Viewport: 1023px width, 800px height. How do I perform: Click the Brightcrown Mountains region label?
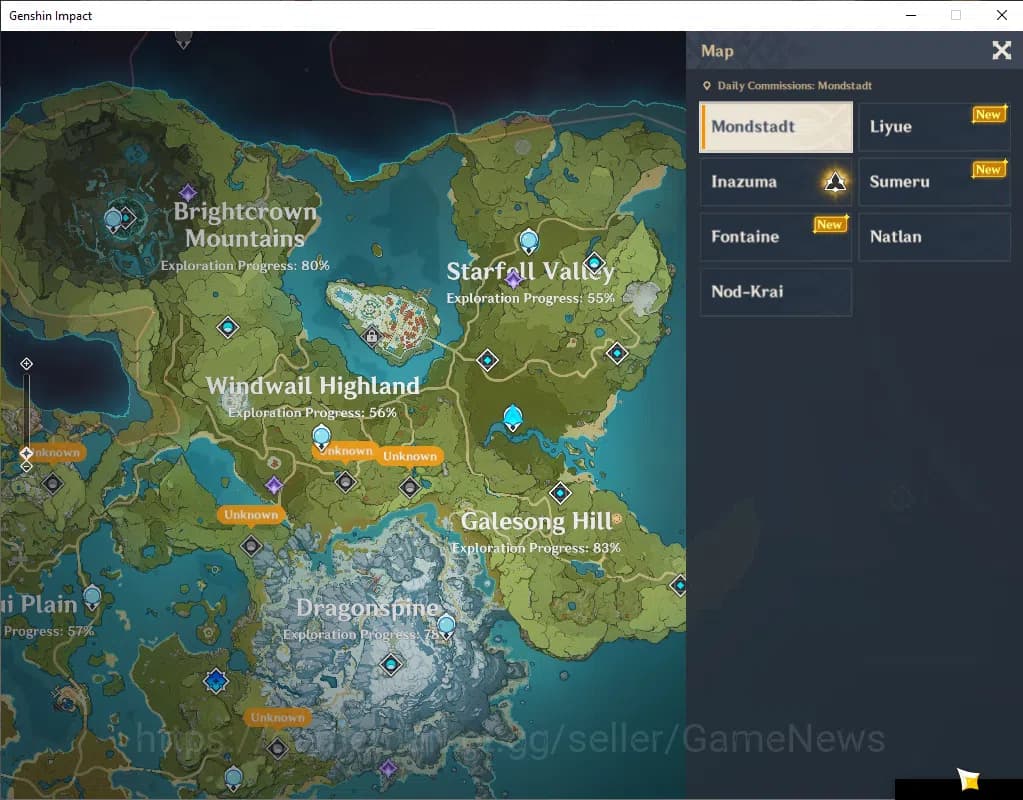(245, 225)
